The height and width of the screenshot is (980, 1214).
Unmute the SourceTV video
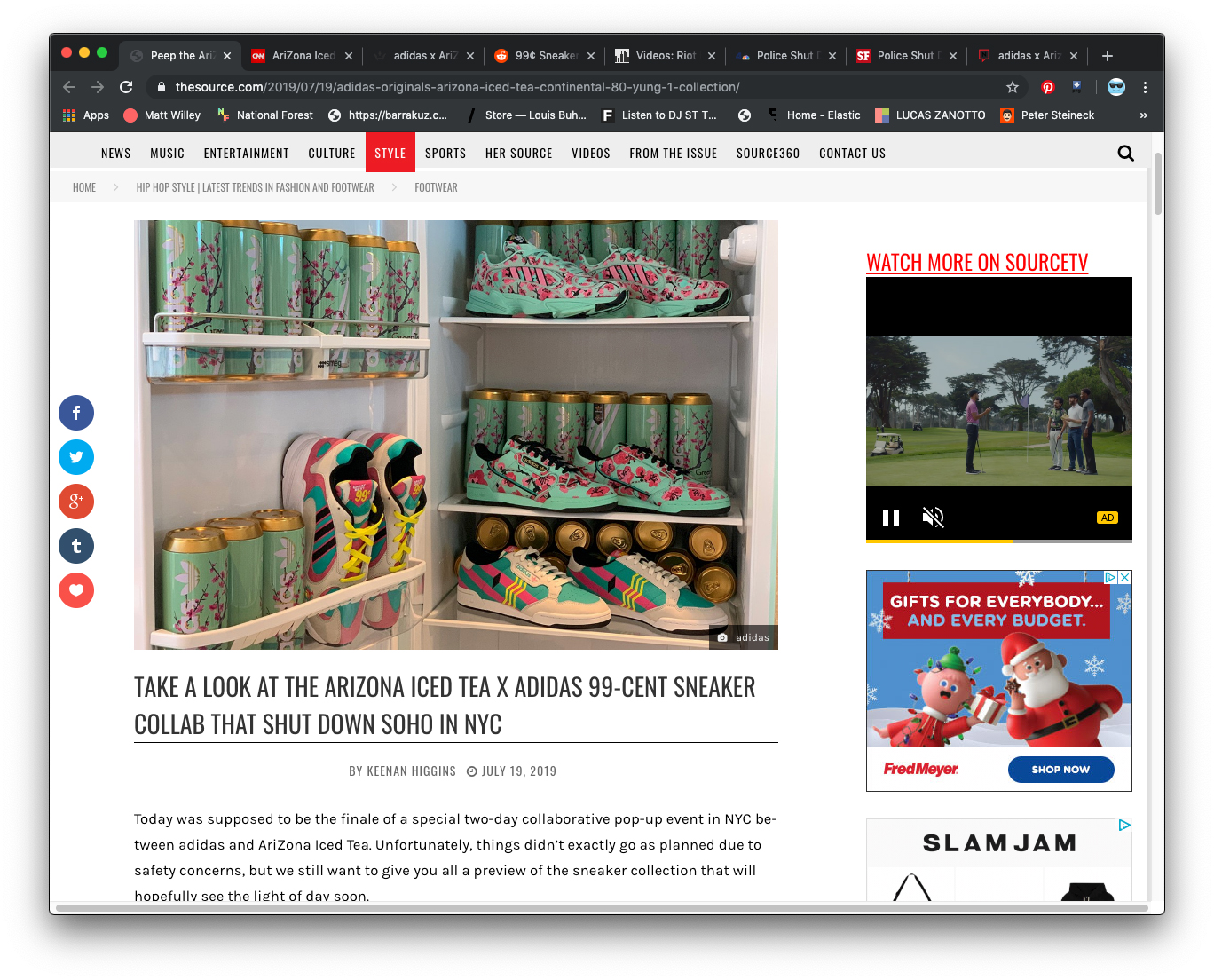pyautogui.click(x=933, y=518)
